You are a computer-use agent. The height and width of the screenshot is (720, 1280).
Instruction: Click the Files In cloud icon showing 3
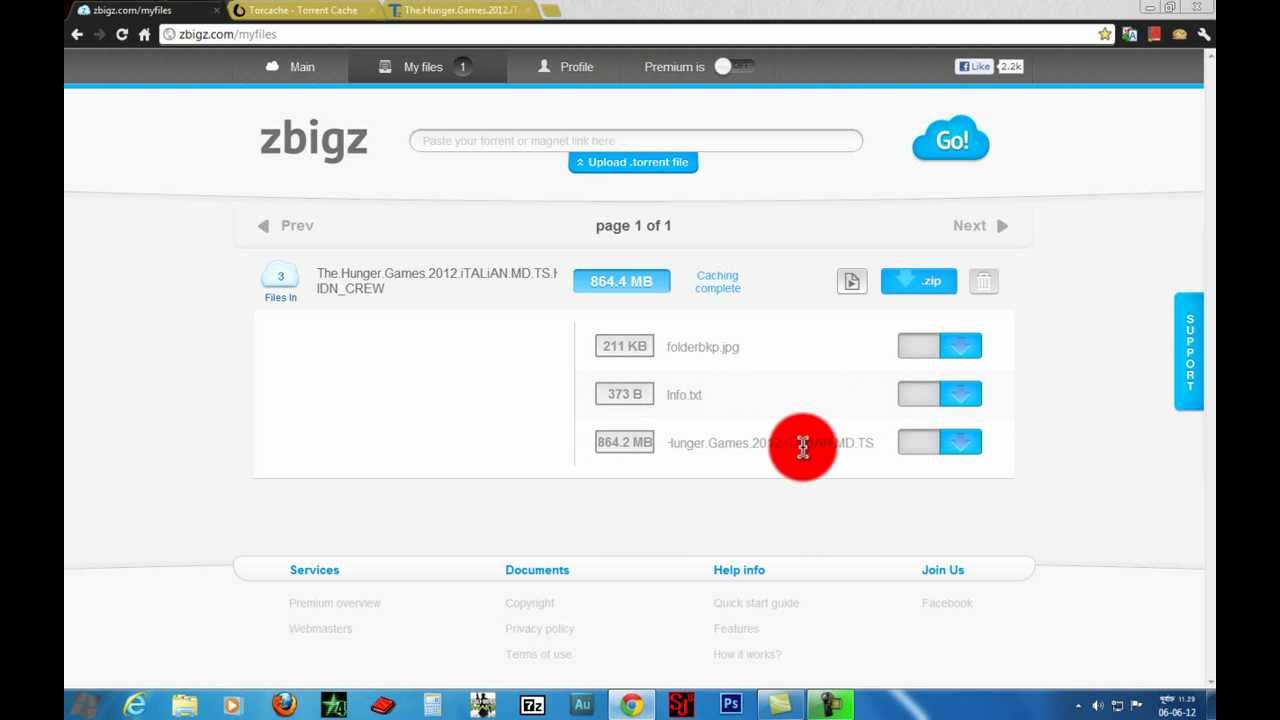point(280,276)
